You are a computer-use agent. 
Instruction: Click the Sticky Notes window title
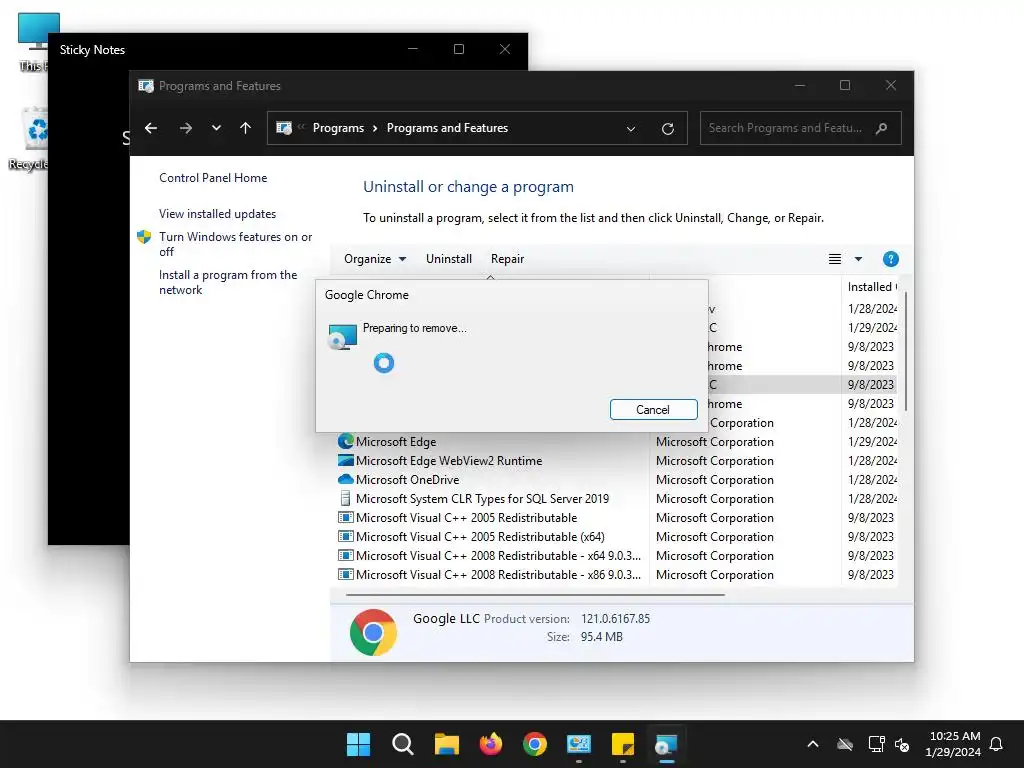pyautogui.click(x=92, y=50)
